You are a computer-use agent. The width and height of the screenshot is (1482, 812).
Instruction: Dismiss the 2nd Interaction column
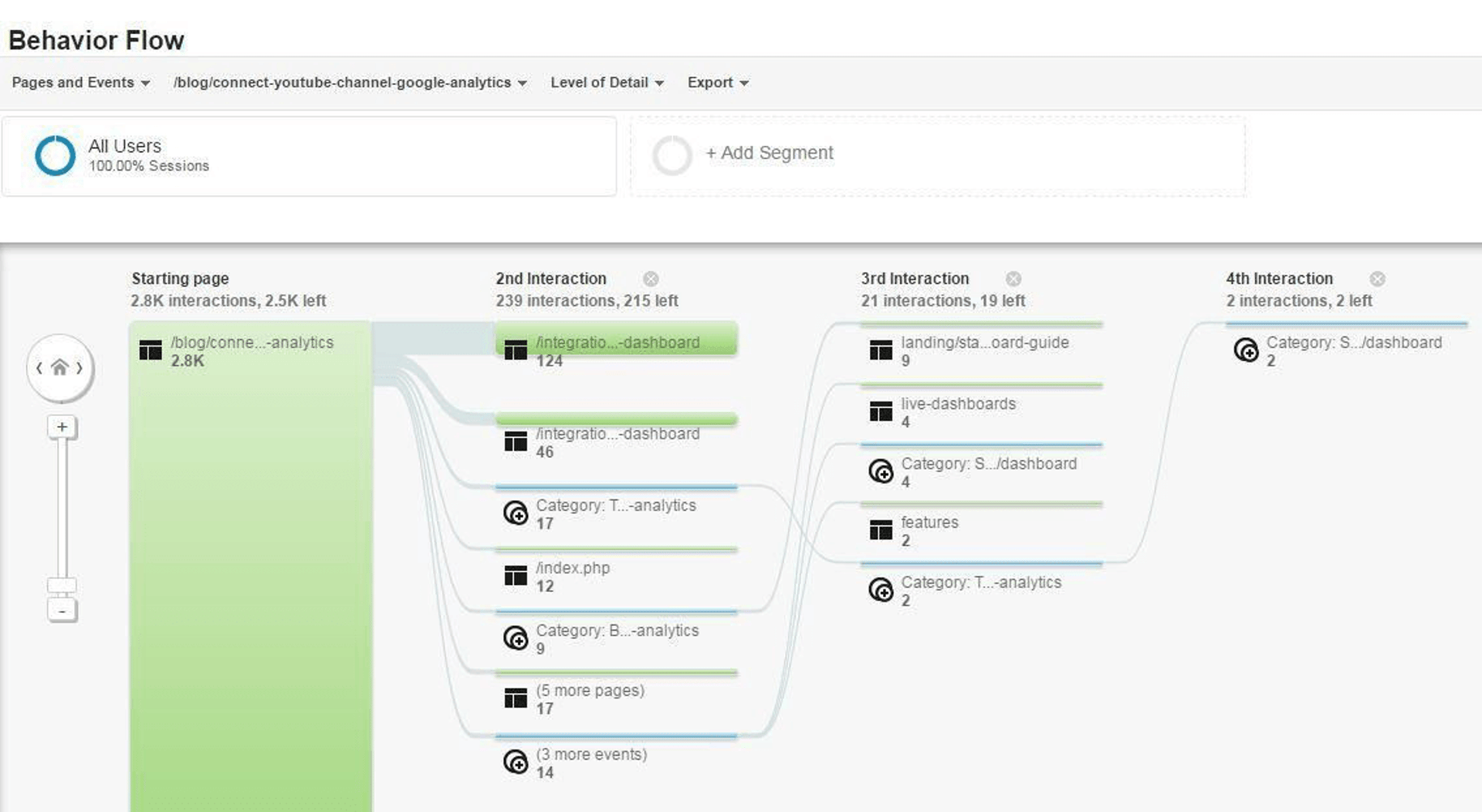click(651, 279)
